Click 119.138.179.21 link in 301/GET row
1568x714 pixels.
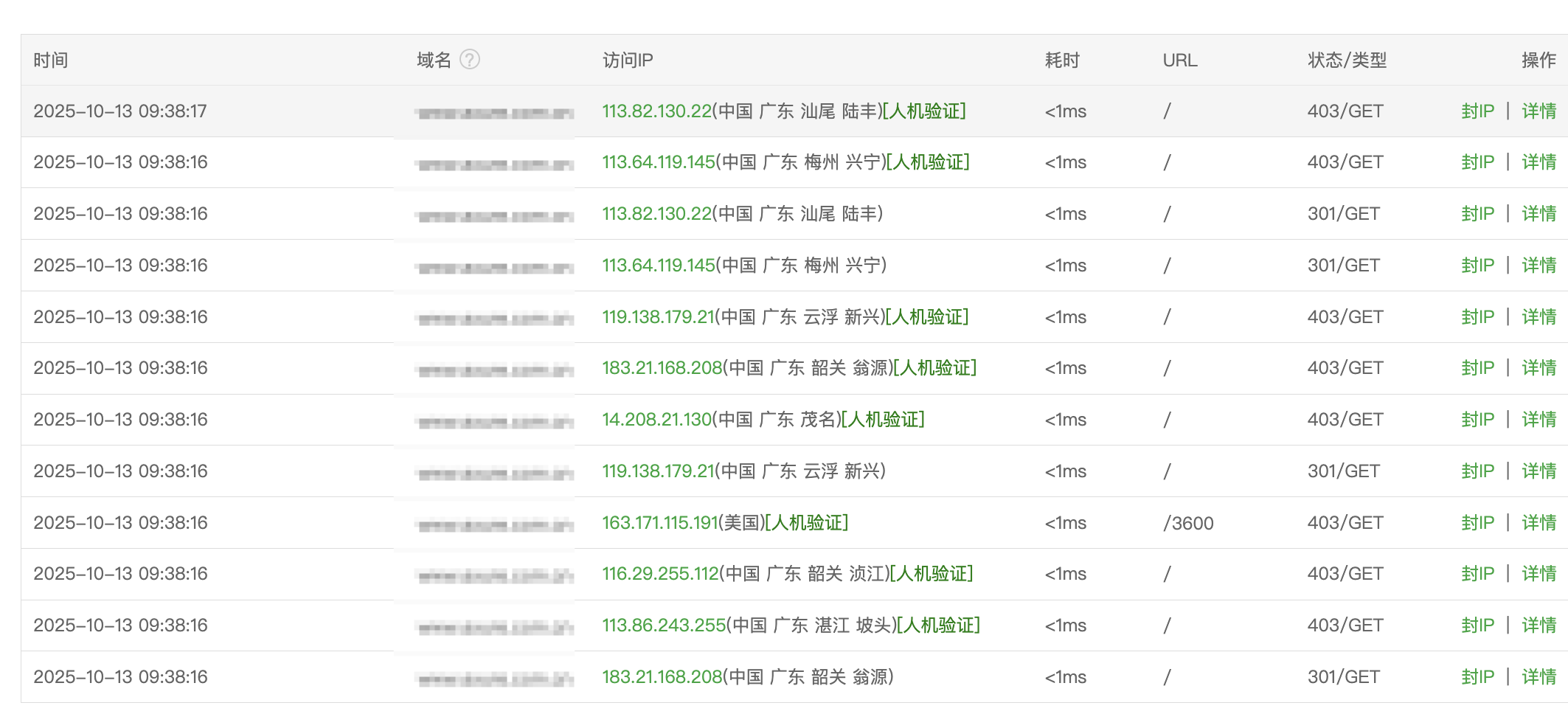coord(658,471)
